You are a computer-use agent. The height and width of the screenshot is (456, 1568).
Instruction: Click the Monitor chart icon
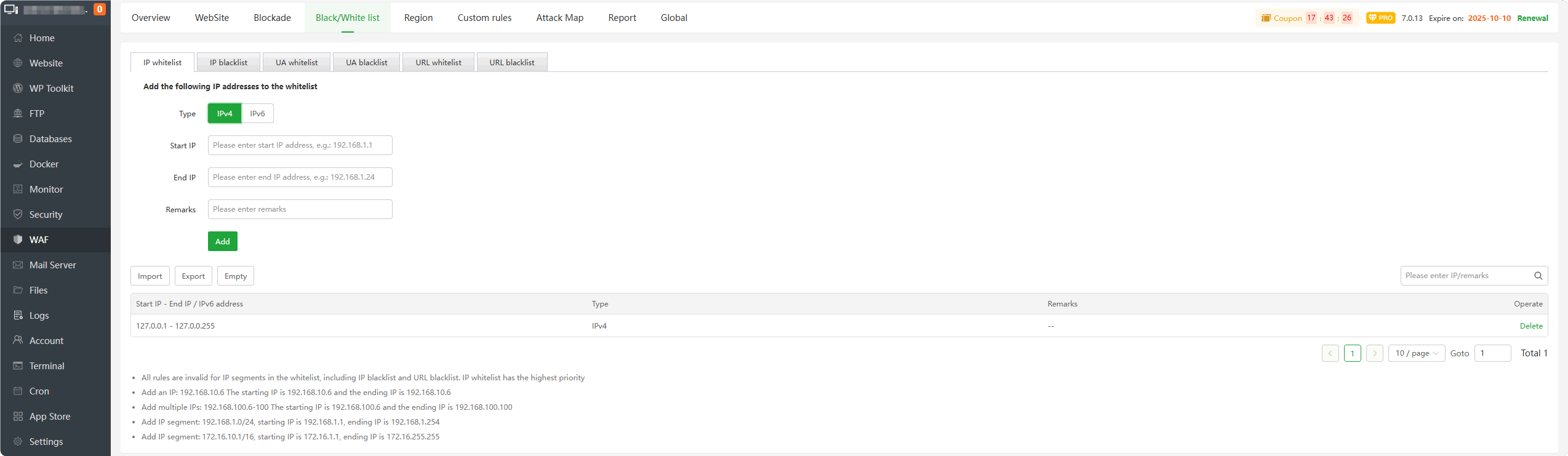18,189
